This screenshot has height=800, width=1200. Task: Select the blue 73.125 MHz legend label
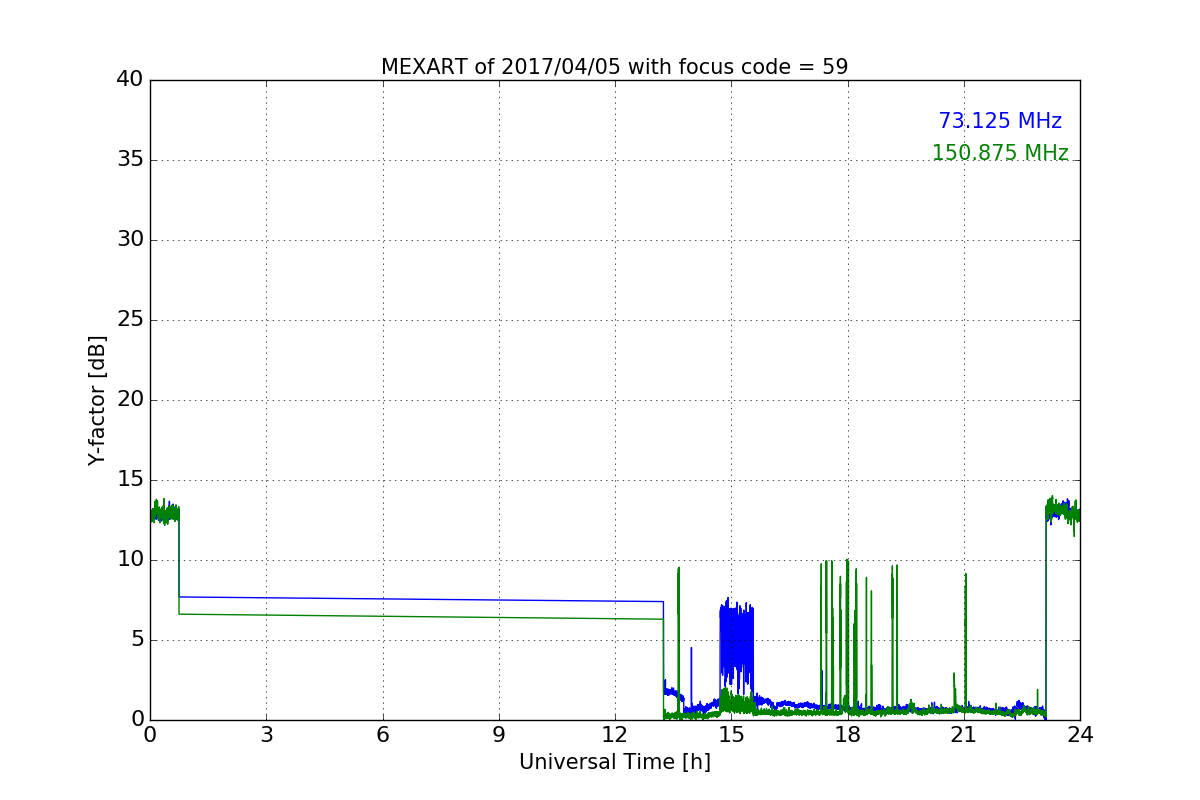pyautogui.click(x=1000, y=121)
